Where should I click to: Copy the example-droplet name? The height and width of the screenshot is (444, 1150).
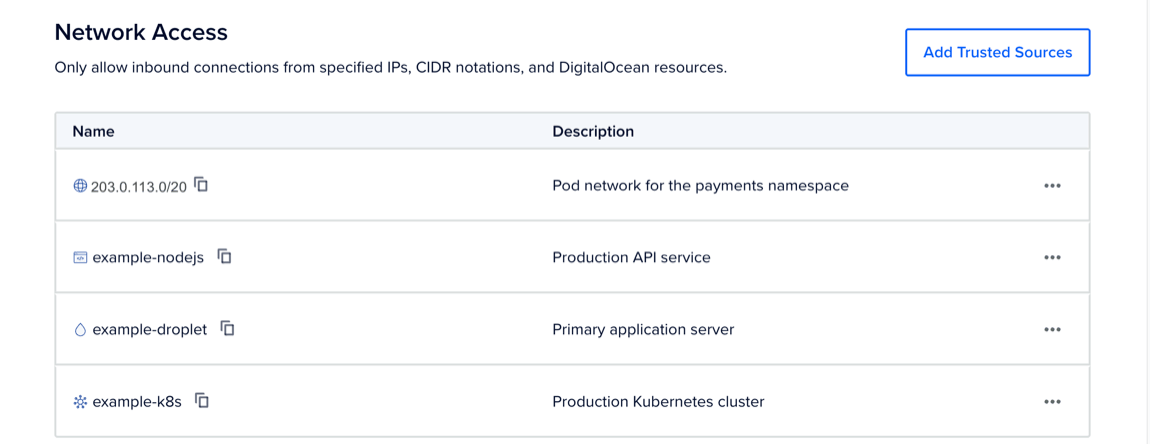coord(227,328)
